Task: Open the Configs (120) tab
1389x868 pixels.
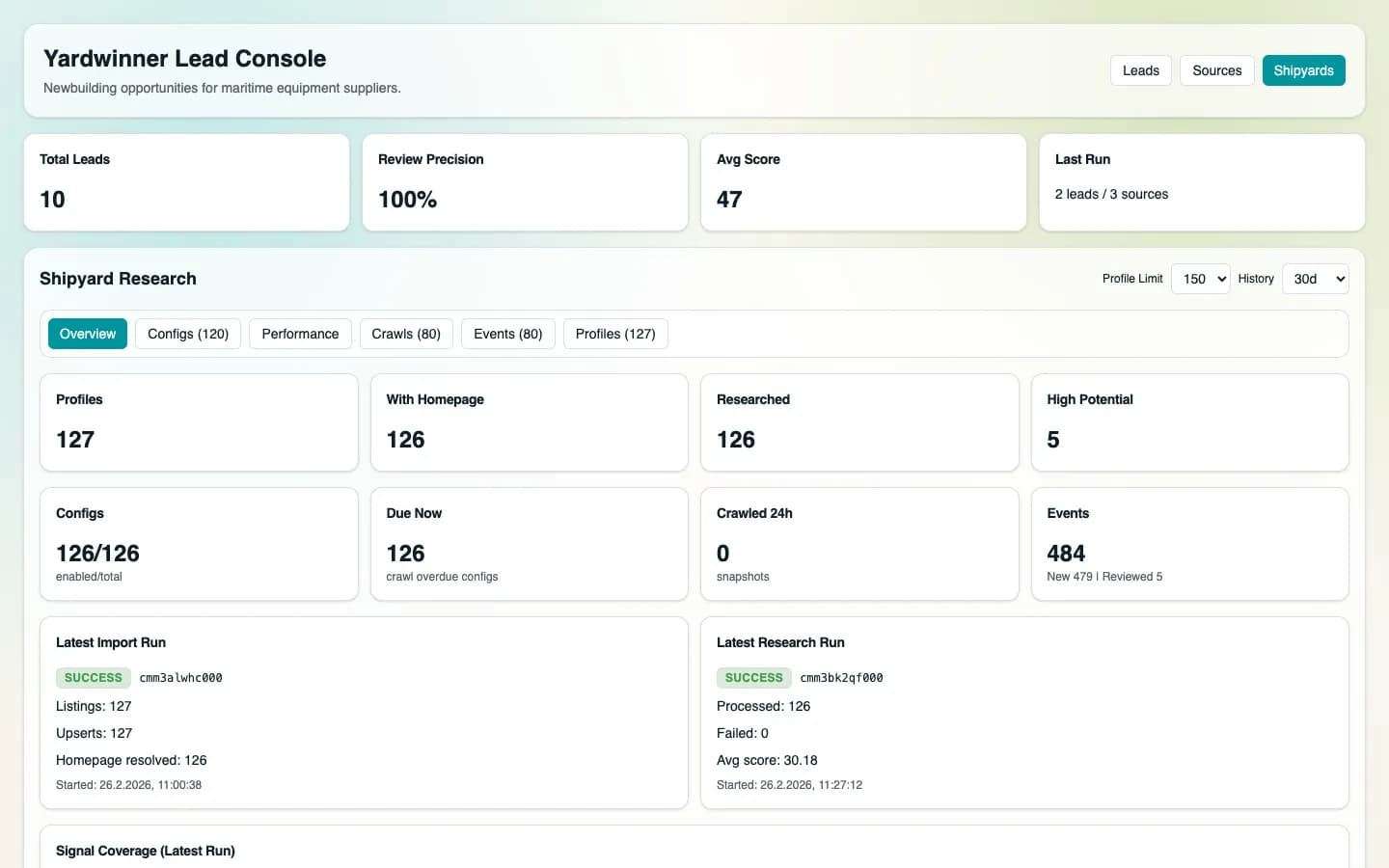Action: pos(188,334)
